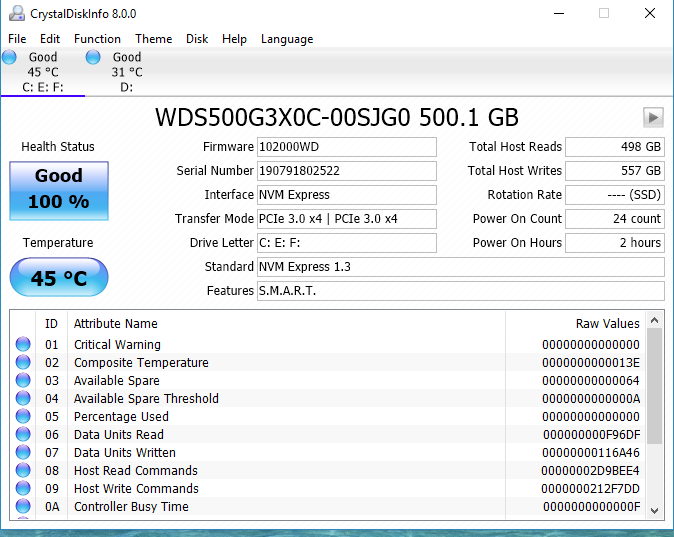Viewport: 674px width, 537px height.
Task: Open the Theme menu
Action: (153, 39)
